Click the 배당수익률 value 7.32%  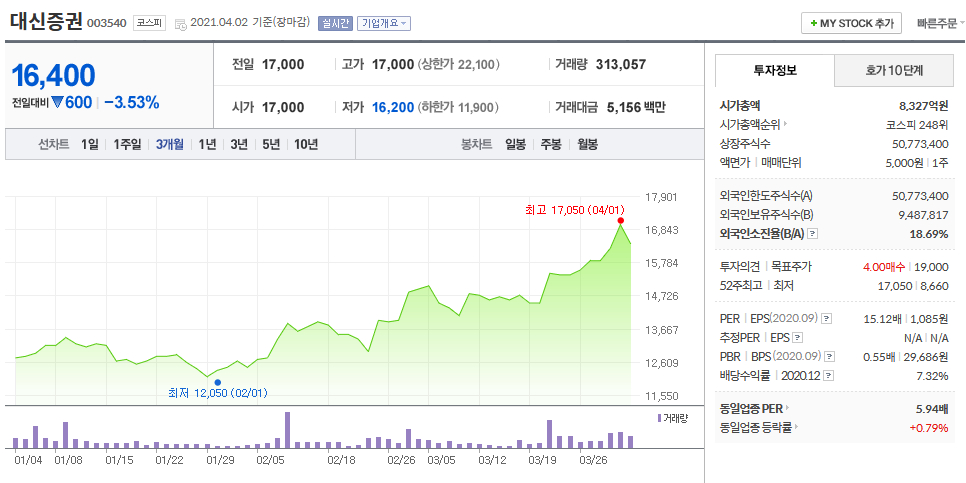coord(933,376)
